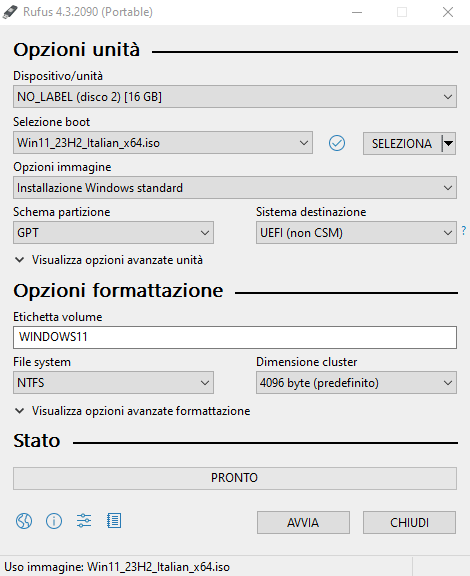Open the Opzioni immagine dropdown
The width and height of the screenshot is (470, 576).
235,188
